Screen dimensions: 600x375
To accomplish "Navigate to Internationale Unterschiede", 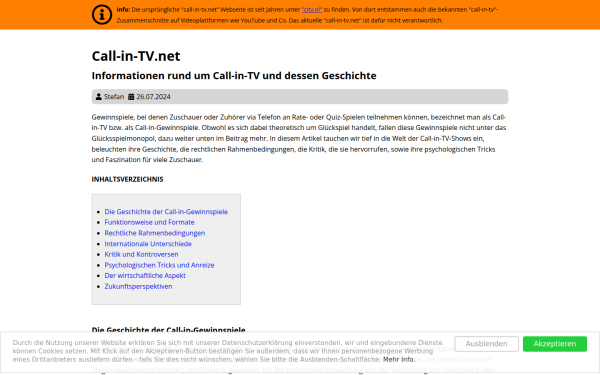I will pos(148,244).
